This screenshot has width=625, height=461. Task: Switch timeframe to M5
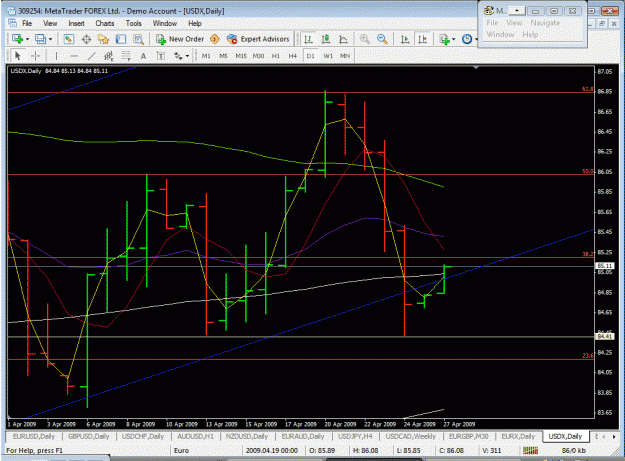click(x=223, y=56)
